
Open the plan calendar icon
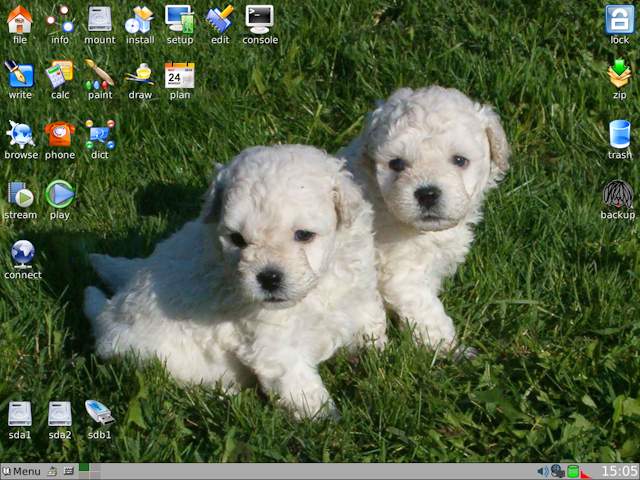(180, 75)
